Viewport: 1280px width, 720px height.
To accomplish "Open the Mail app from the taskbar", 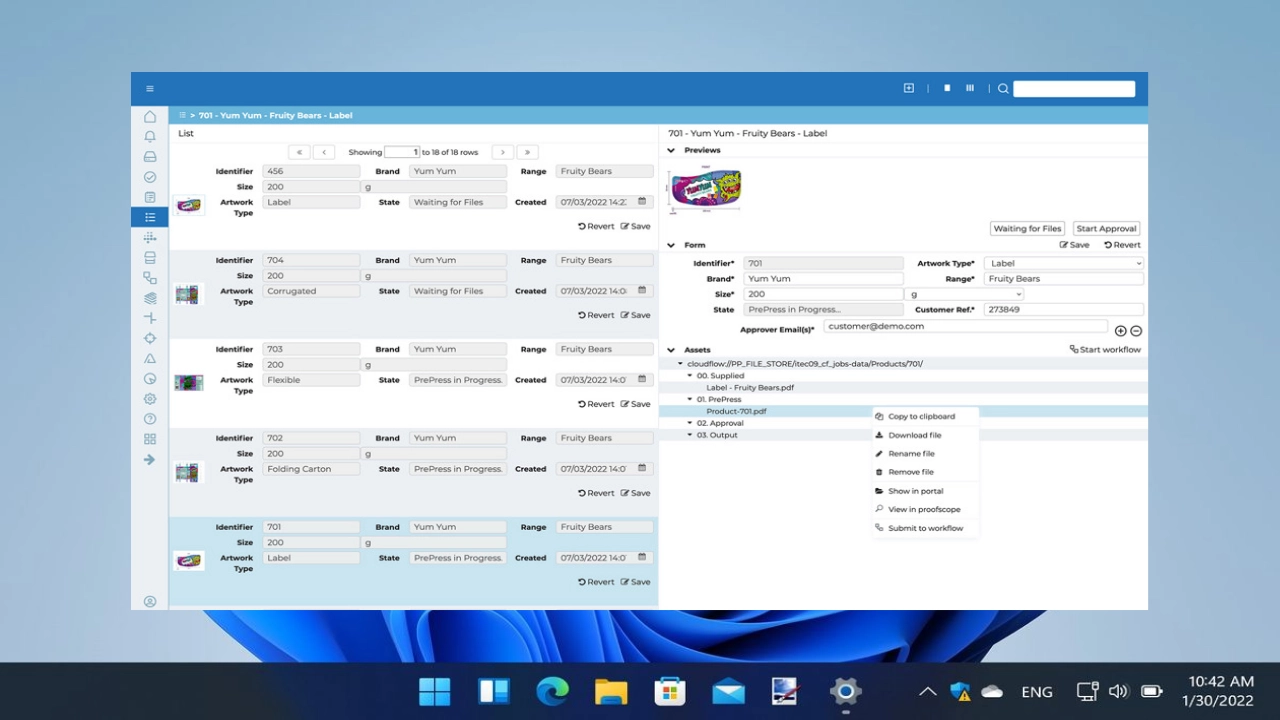I will pos(728,691).
